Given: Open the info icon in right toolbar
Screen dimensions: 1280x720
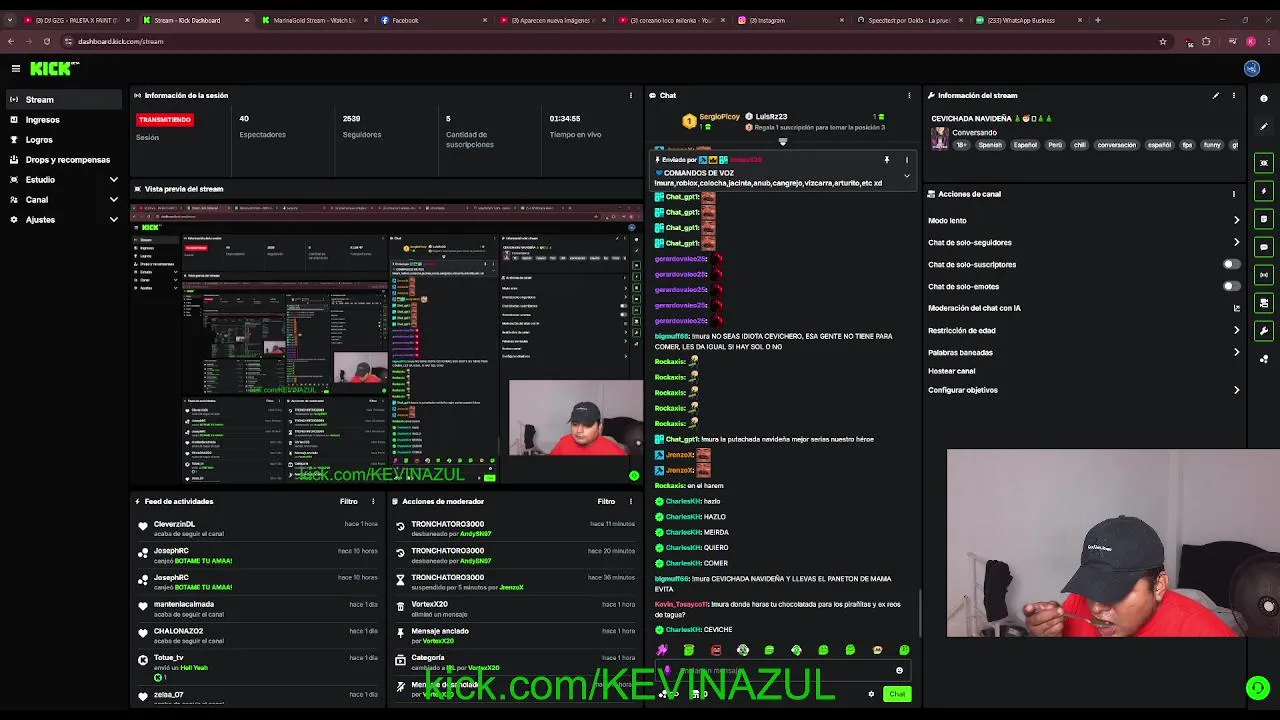Looking at the screenshot, I should click(1264, 98).
